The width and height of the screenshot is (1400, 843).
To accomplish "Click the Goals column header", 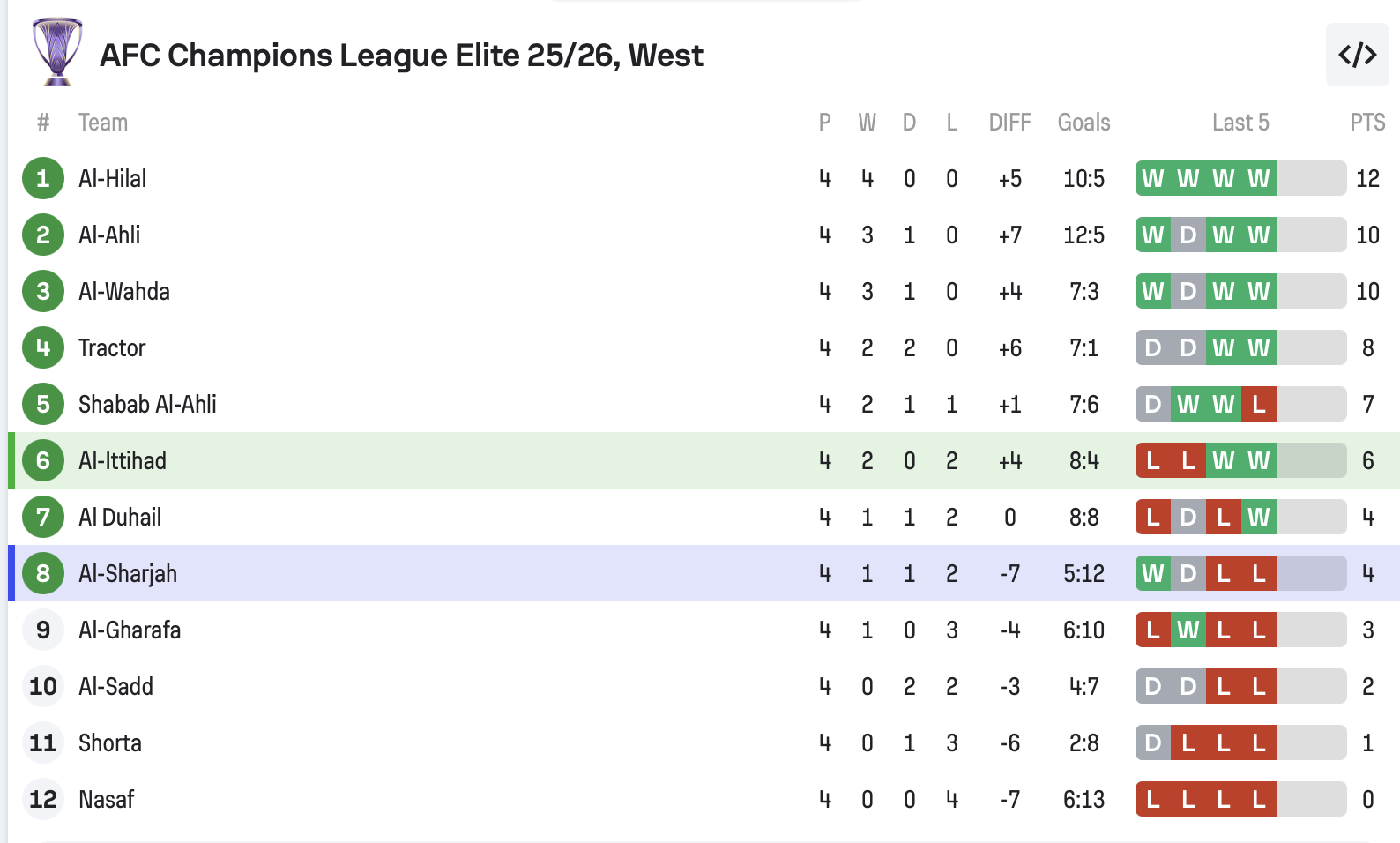I will pyautogui.click(x=1084, y=123).
